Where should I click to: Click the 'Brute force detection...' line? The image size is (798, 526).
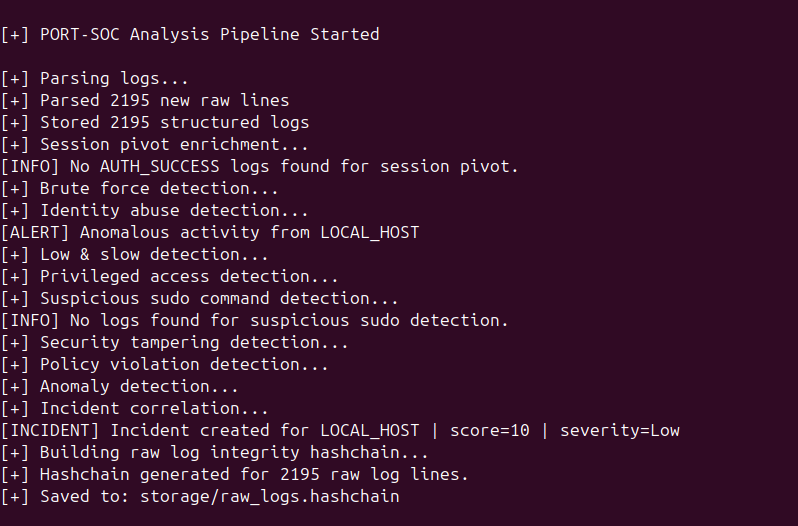(x=140, y=188)
